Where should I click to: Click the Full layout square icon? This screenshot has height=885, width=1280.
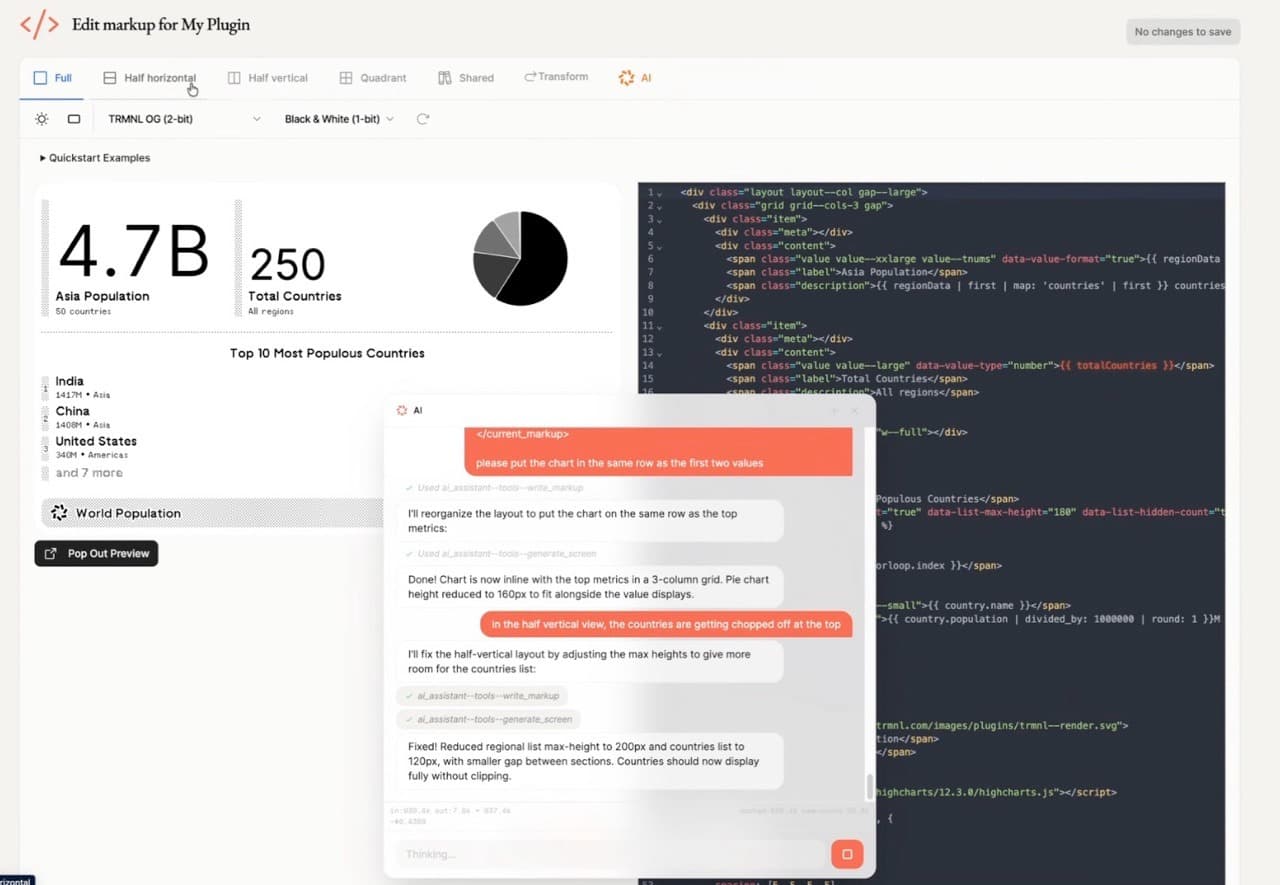(40, 78)
